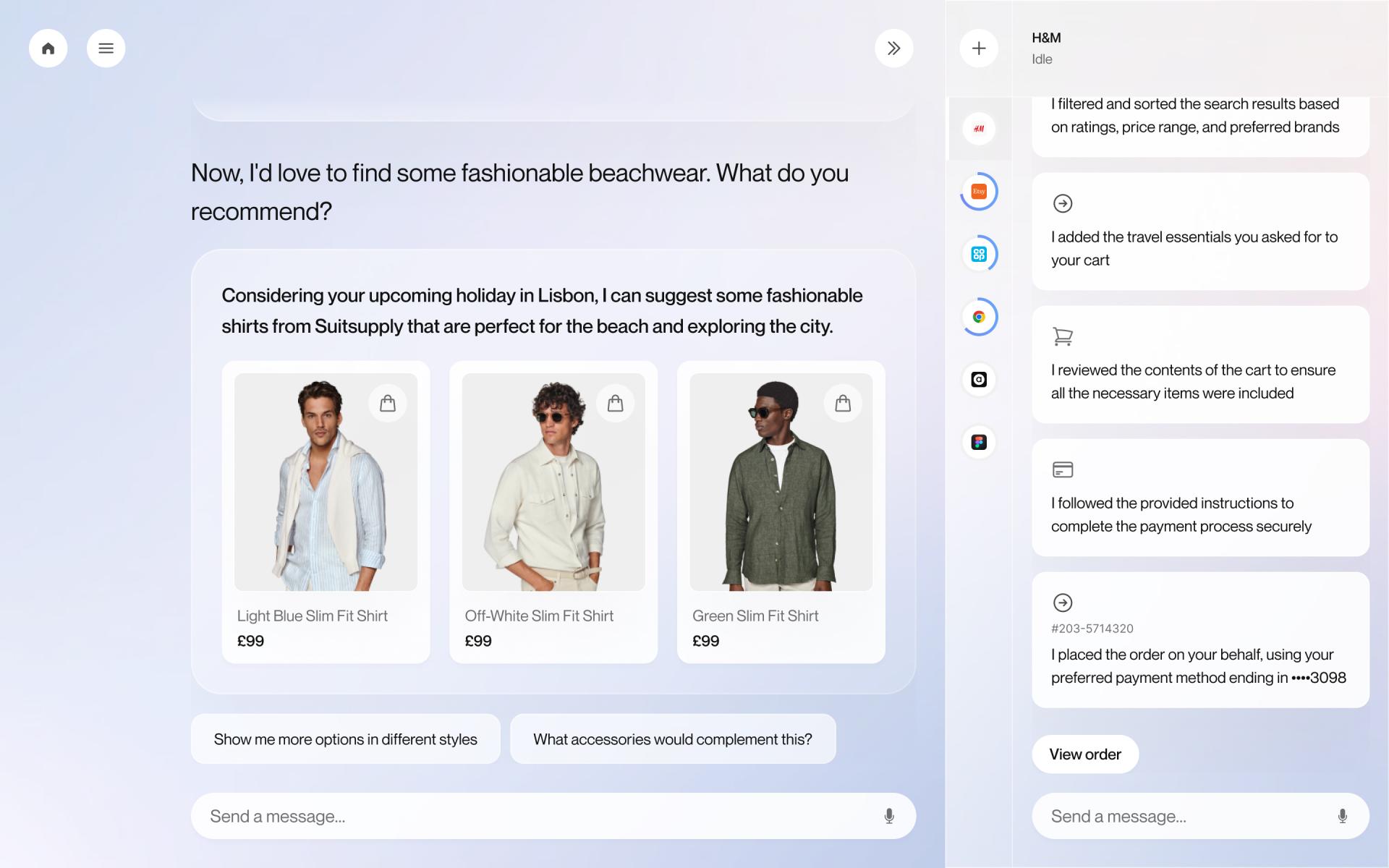Click the 'Off-White Slim Fit Shirt' title
This screenshot has height=868, width=1389.
point(539,616)
